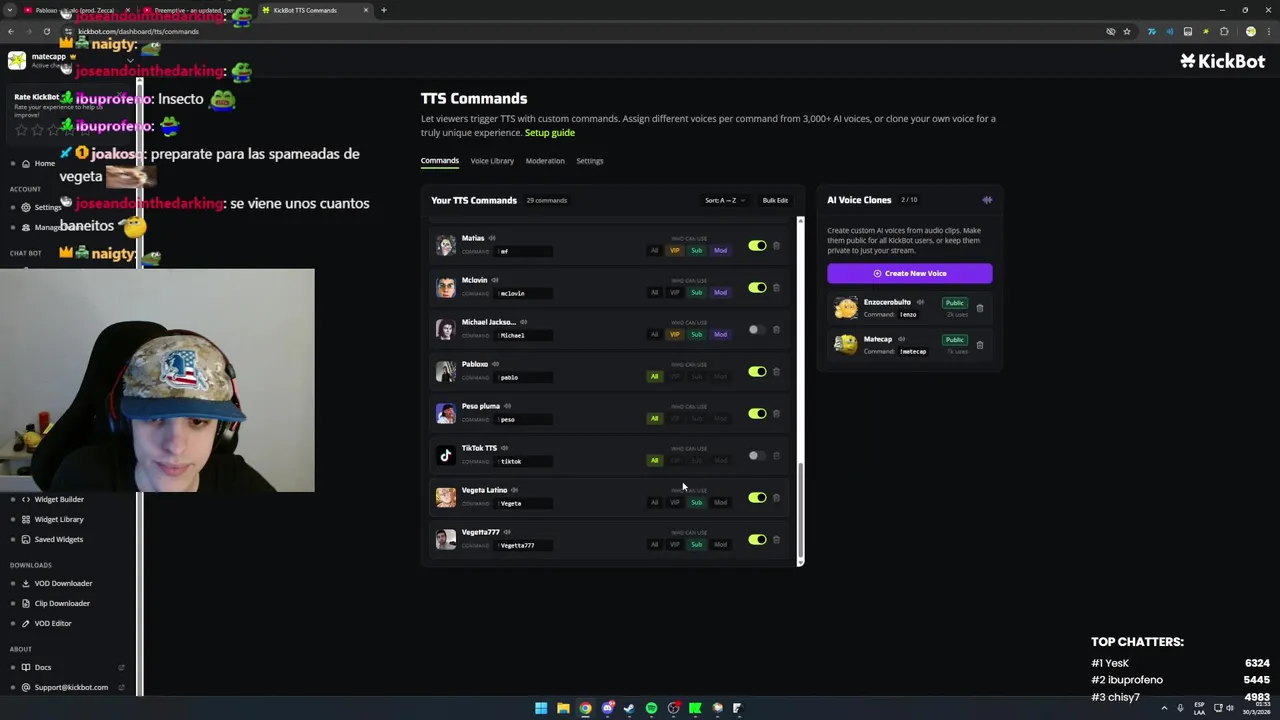The image size is (1280, 720).
Task: Click the AI Voice Clones waveform icon
Action: pyautogui.click(x=987, y=200)
